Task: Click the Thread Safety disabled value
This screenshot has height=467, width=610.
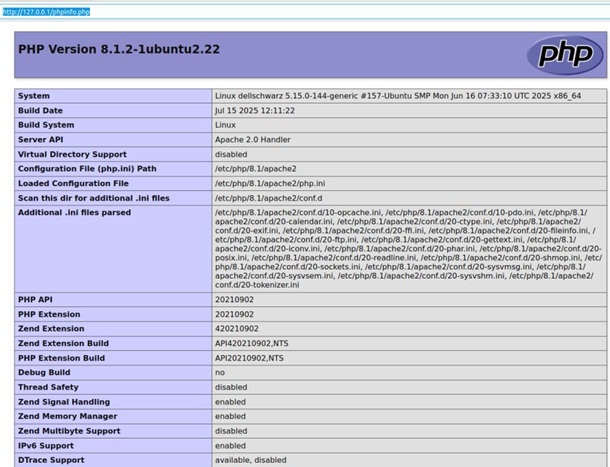Action: 231,387
